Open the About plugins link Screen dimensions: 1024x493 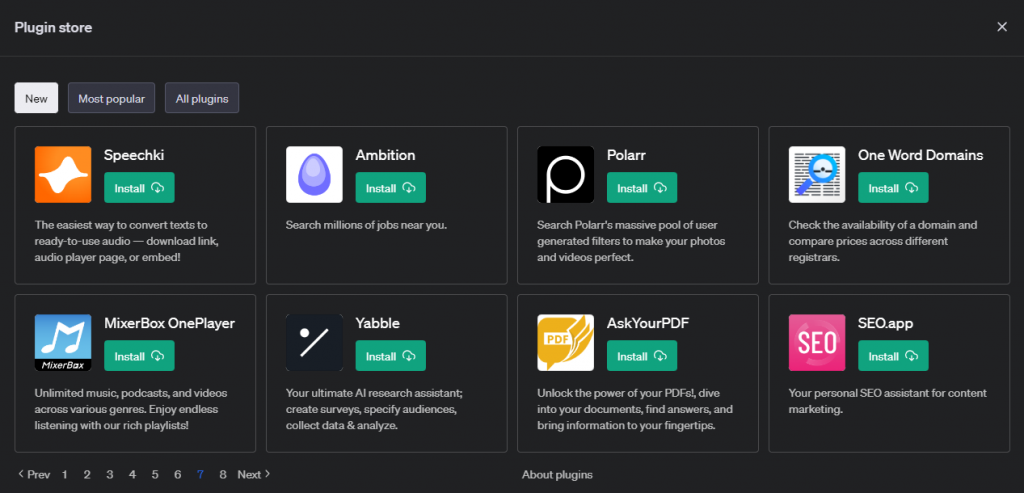point(557,474)
